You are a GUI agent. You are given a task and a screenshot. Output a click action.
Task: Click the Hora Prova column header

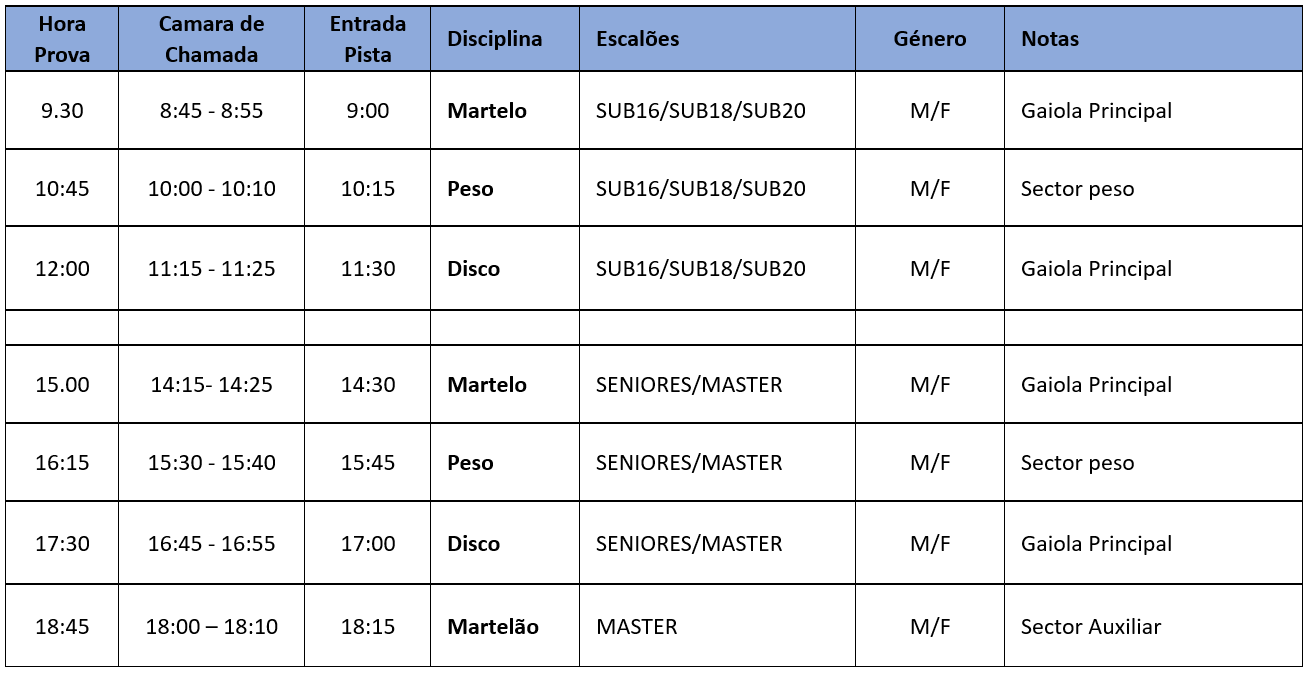click(62, 39)
